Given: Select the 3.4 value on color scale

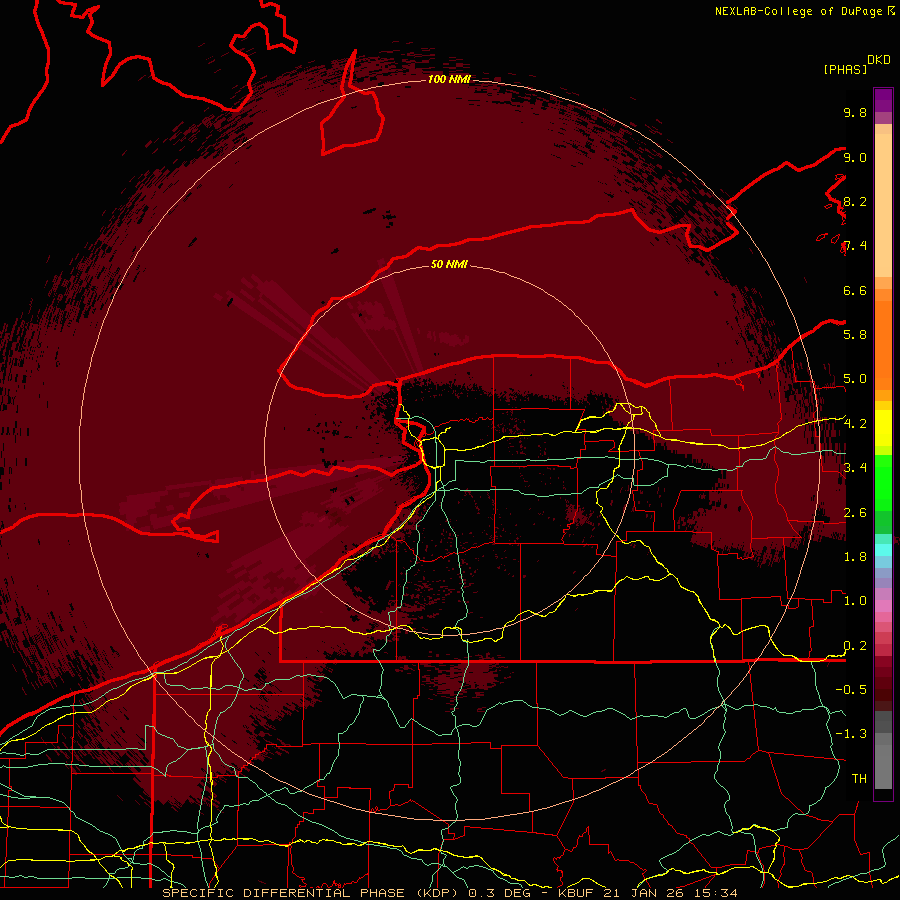Looking at the screenshot, I should [855, 467].
